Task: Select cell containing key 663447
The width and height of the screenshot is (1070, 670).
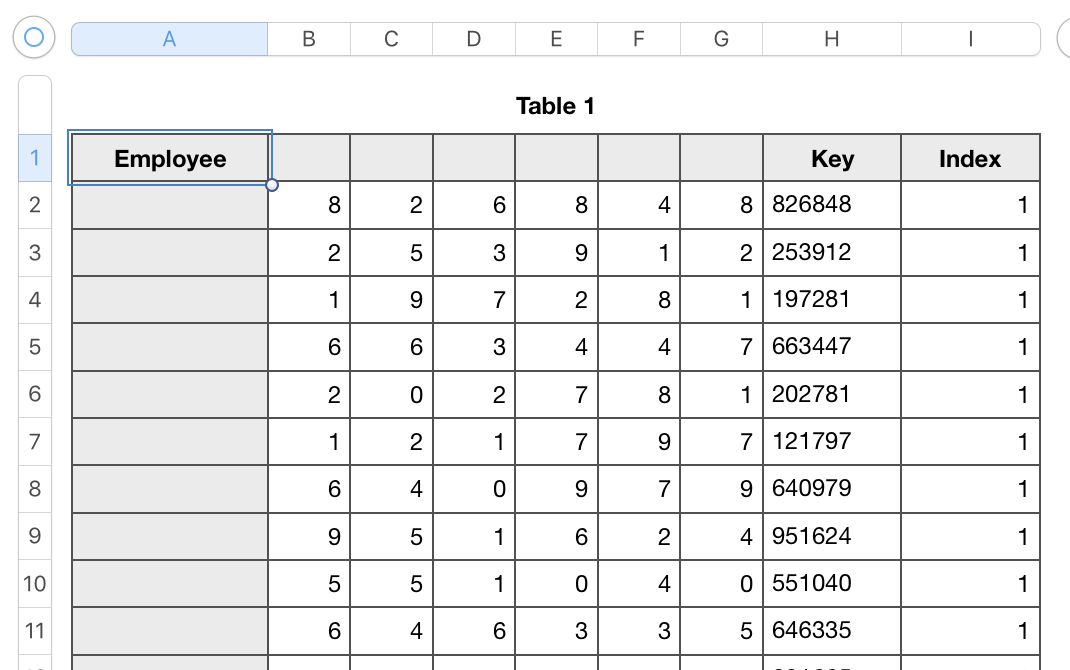Action: click(832, 346)
